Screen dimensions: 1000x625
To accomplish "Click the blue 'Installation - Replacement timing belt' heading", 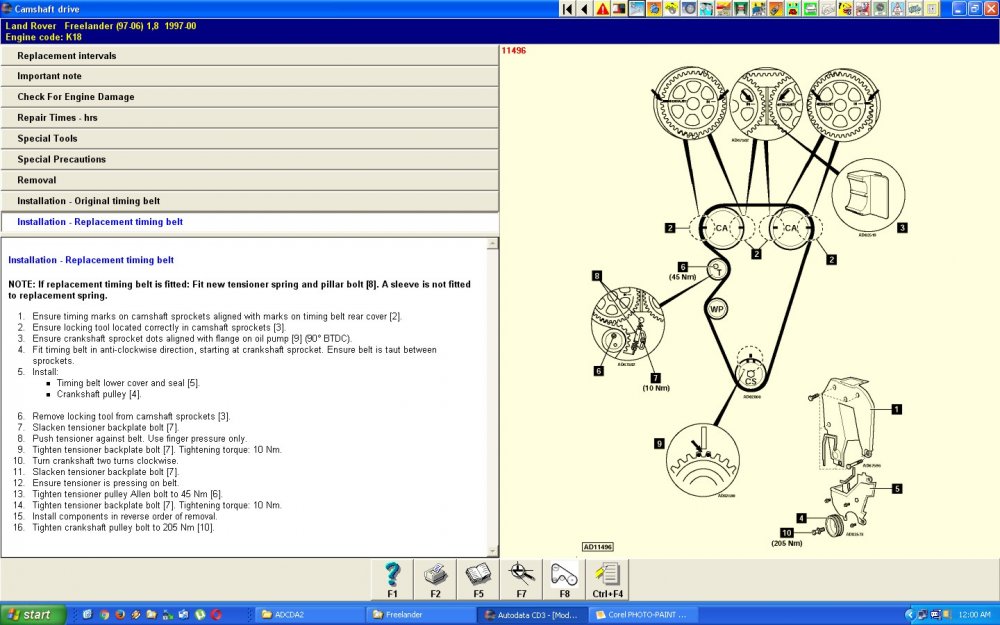I will click(x=91, y=260).
